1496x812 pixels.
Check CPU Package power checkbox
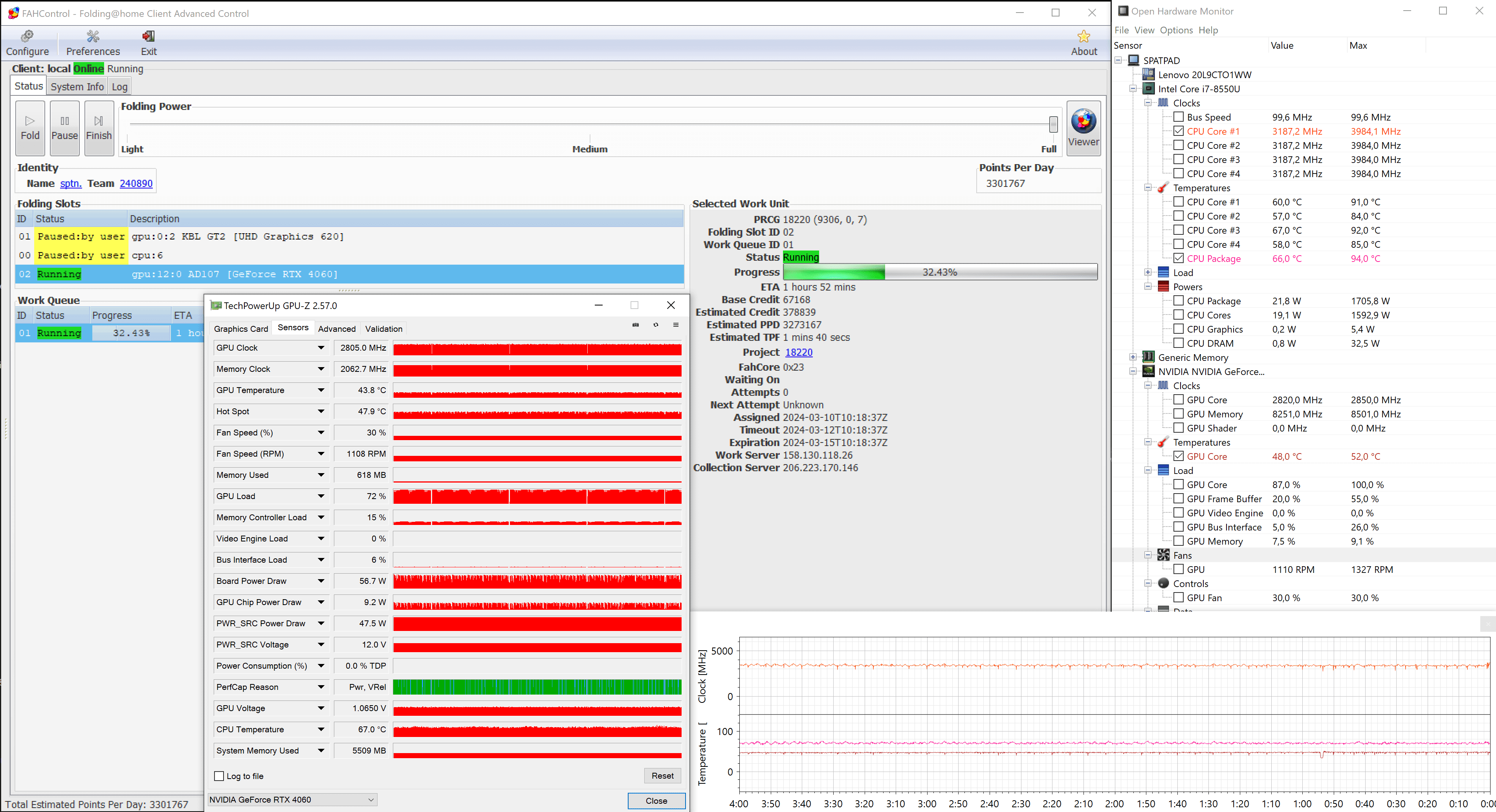[x=1178, y=301]
